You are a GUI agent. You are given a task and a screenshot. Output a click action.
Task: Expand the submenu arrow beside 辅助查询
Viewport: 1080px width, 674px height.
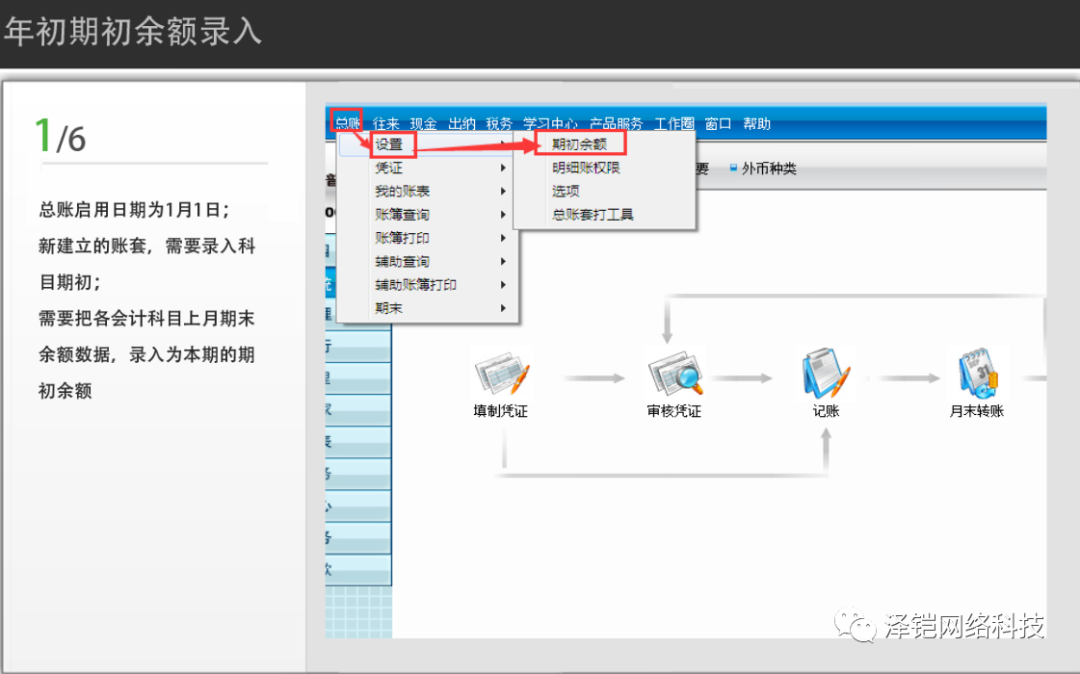click(x=503, y=261)
